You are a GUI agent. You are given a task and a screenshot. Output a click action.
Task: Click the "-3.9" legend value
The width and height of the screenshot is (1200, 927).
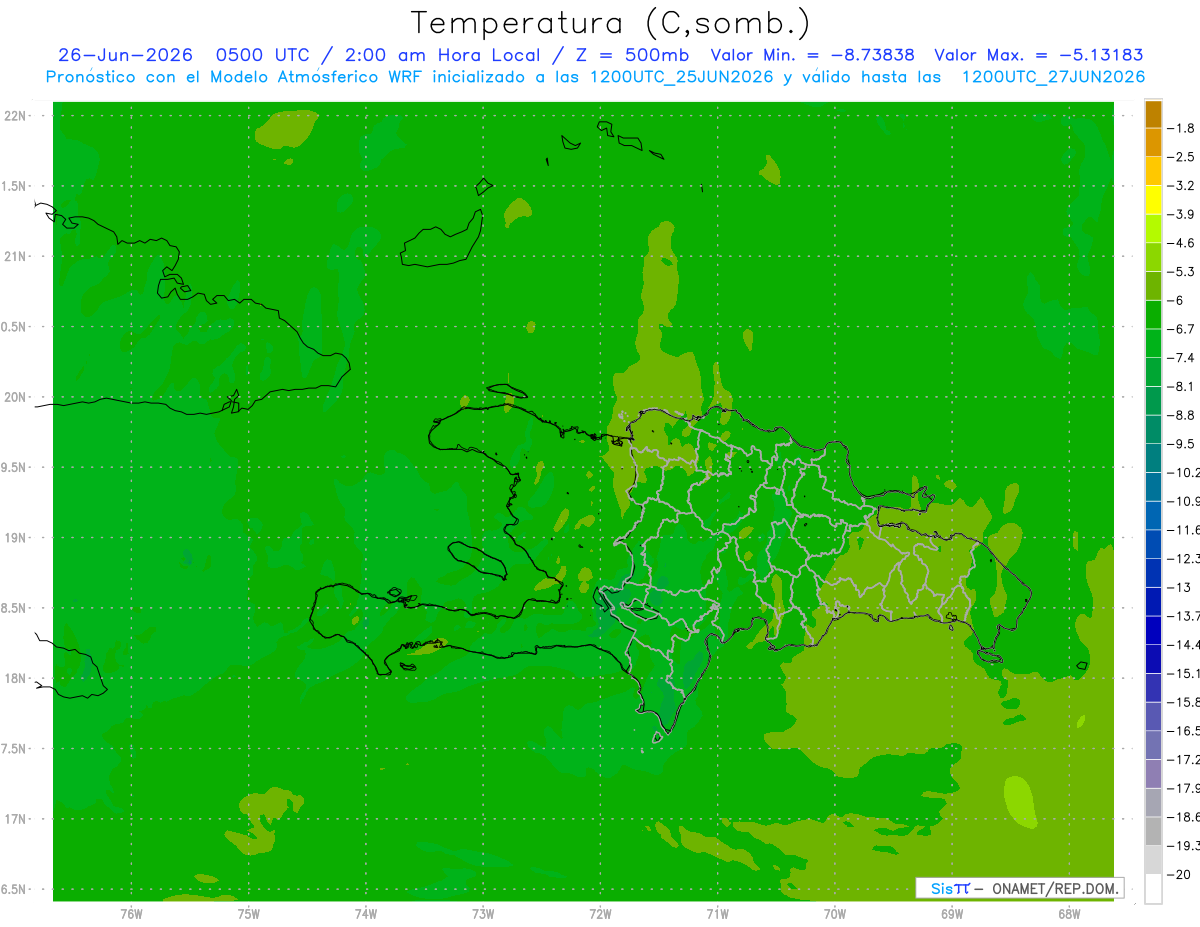click(1181, 214)
